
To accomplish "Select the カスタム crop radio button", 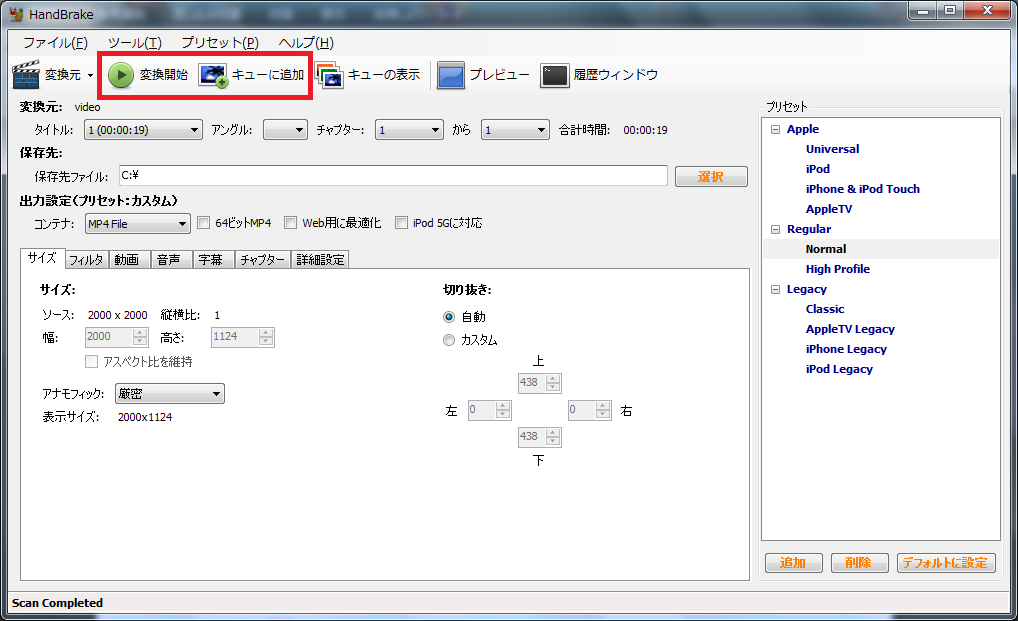I will (x=449, y=340).
